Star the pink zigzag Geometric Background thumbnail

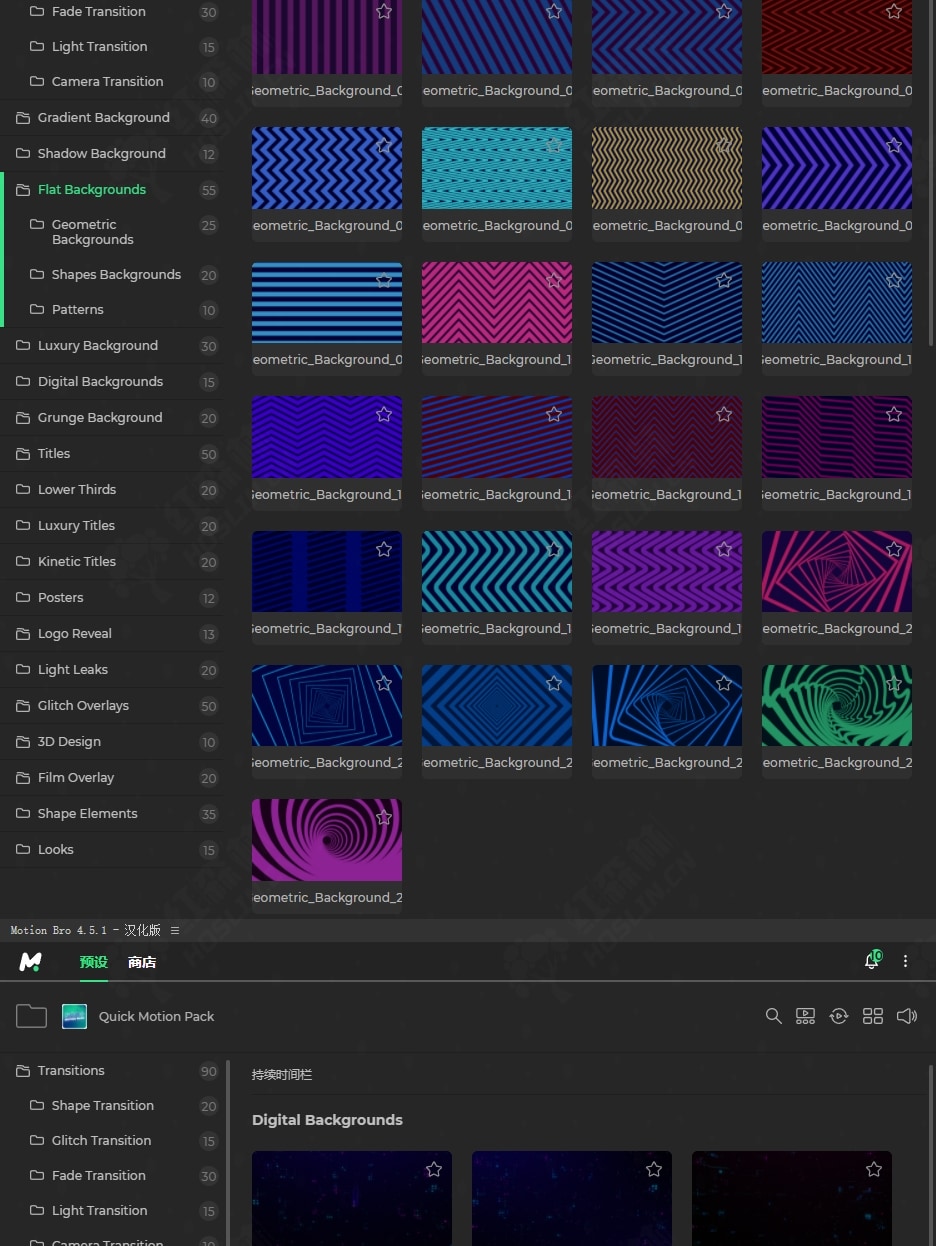click(554, 281)
